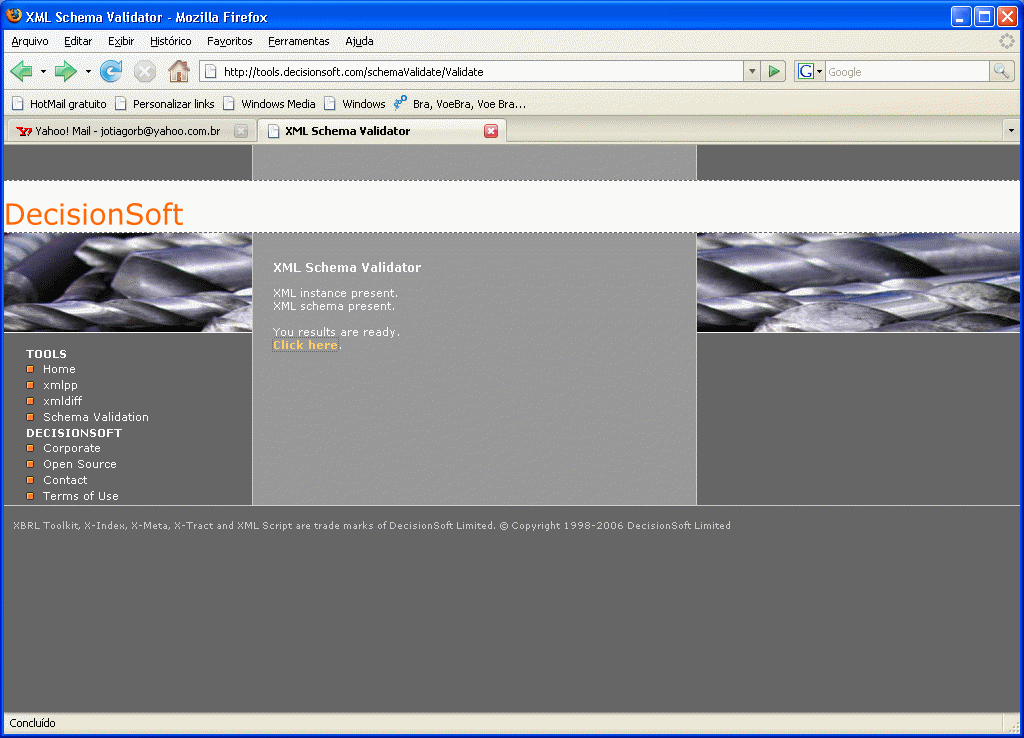Click the orange bullet beside Corporate

30,448
